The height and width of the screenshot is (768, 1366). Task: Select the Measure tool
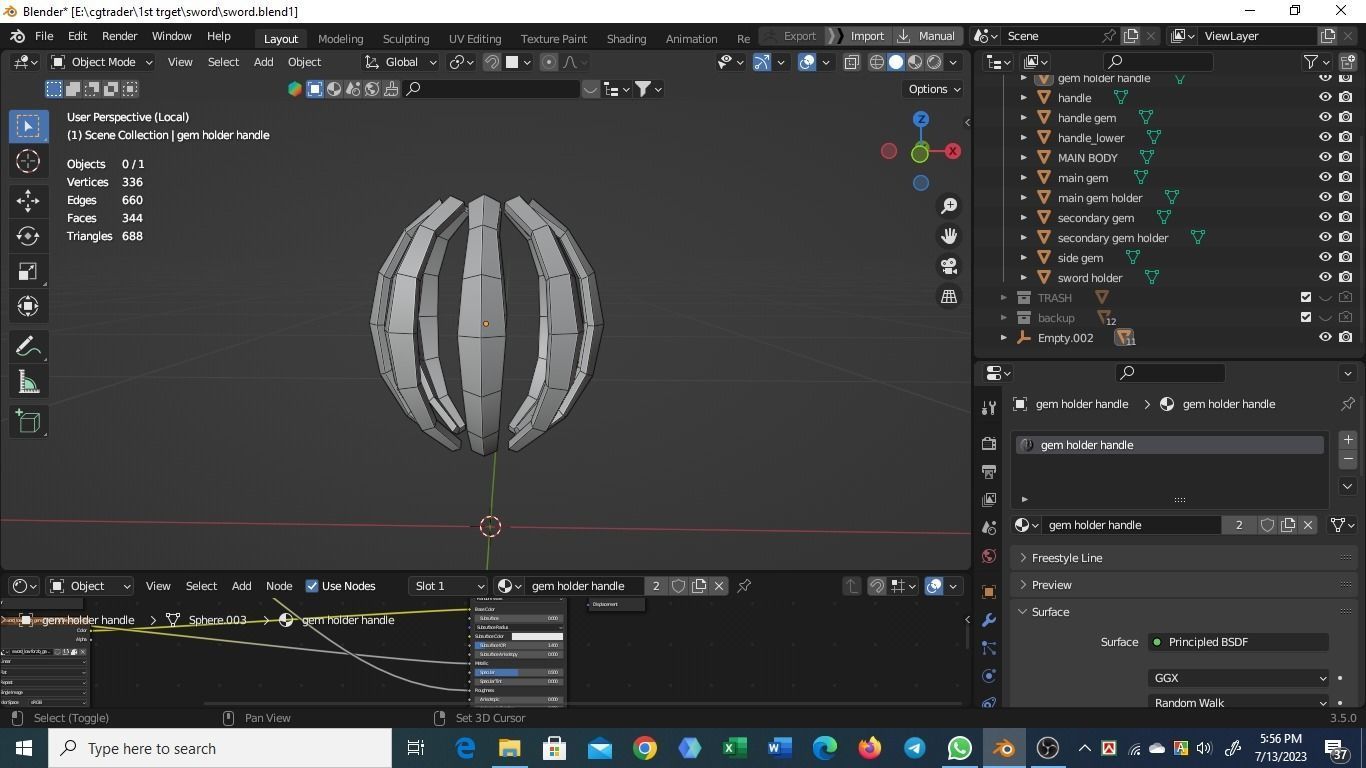[28, 382]
